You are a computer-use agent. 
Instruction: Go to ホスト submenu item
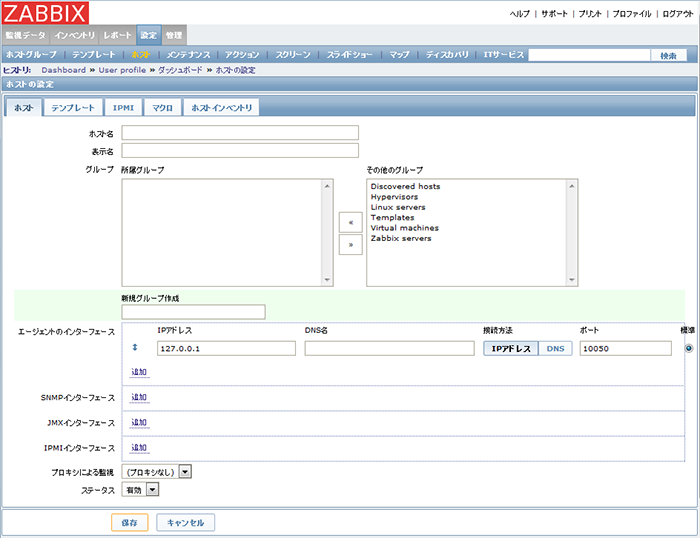pos(141,54)
